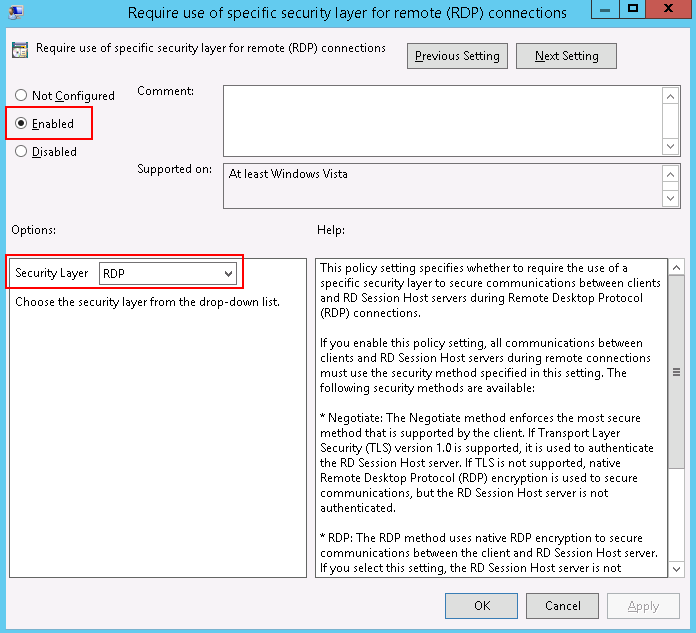This screenshot has width=696, height=633.
Task: Click the '* RDP:' help paragraph
Action: pos(489,553)
